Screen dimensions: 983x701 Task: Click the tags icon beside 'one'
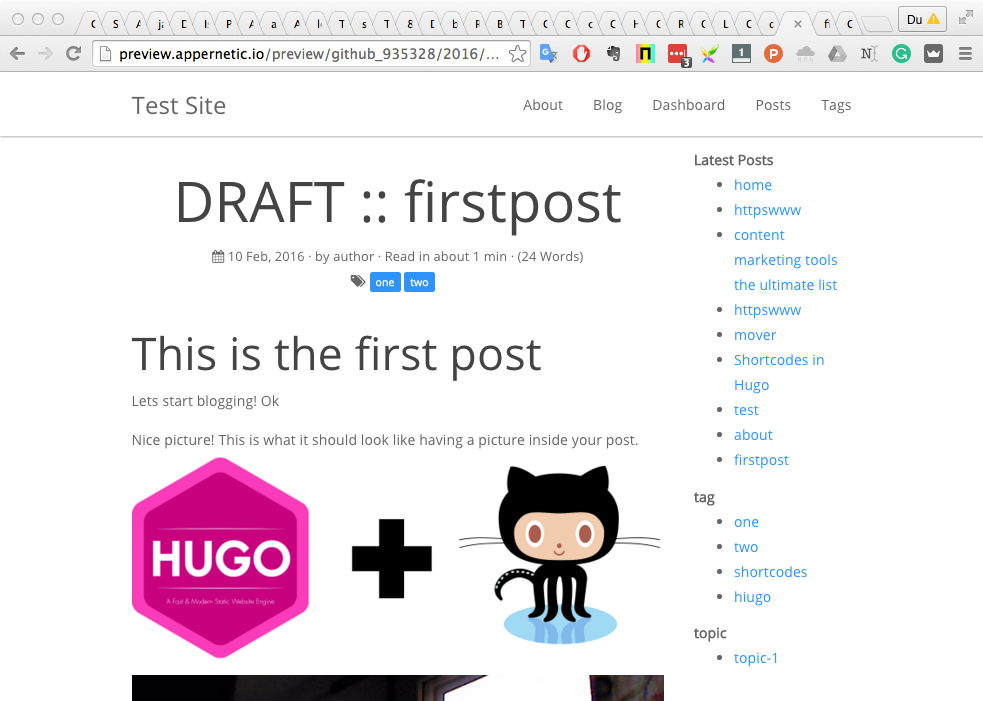point(357,282)
